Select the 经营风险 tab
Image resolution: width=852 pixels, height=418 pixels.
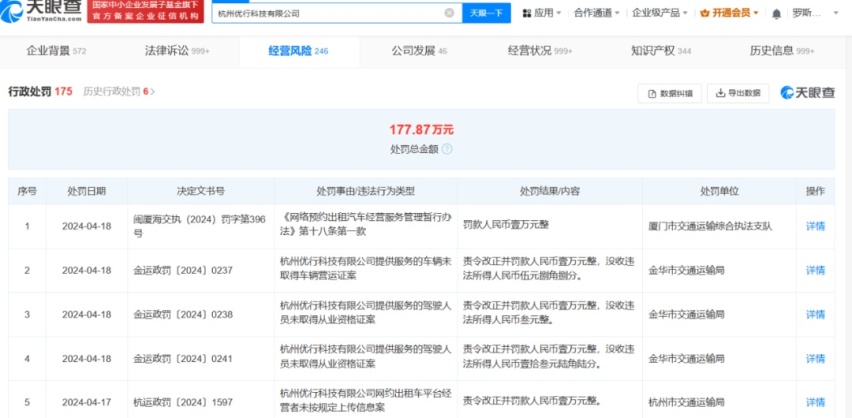(x=298, y=51)
